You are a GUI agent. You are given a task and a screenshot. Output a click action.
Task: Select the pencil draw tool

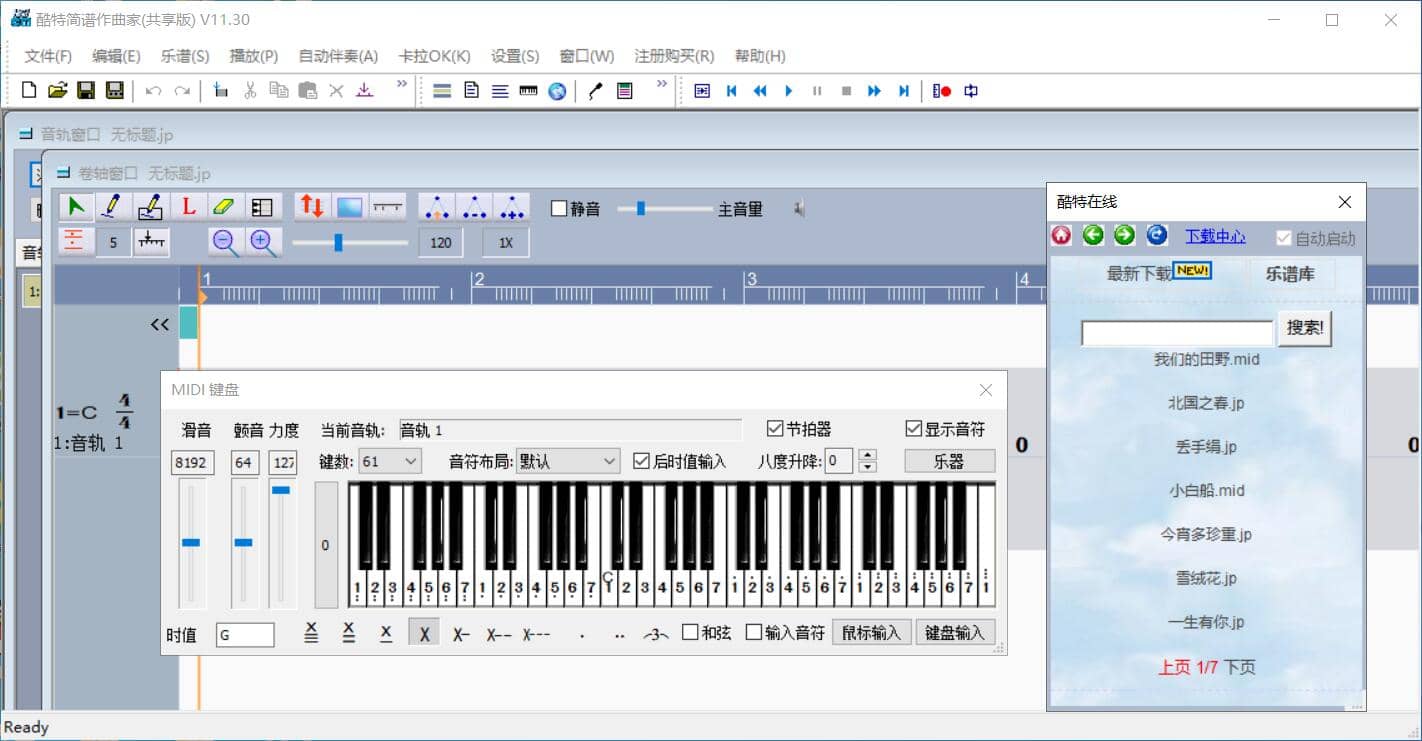[112, 207]
